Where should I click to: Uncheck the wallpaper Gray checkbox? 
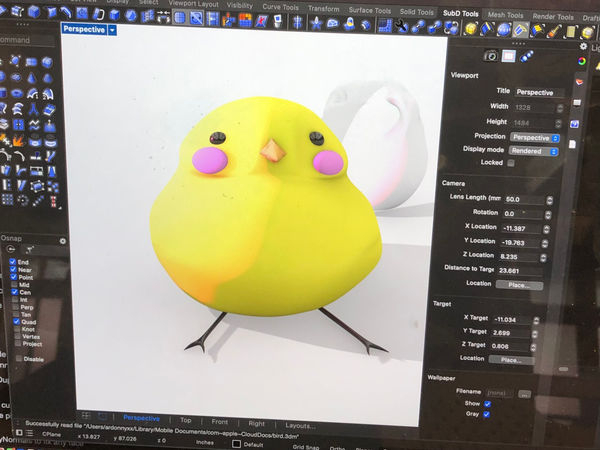[486, 414]
